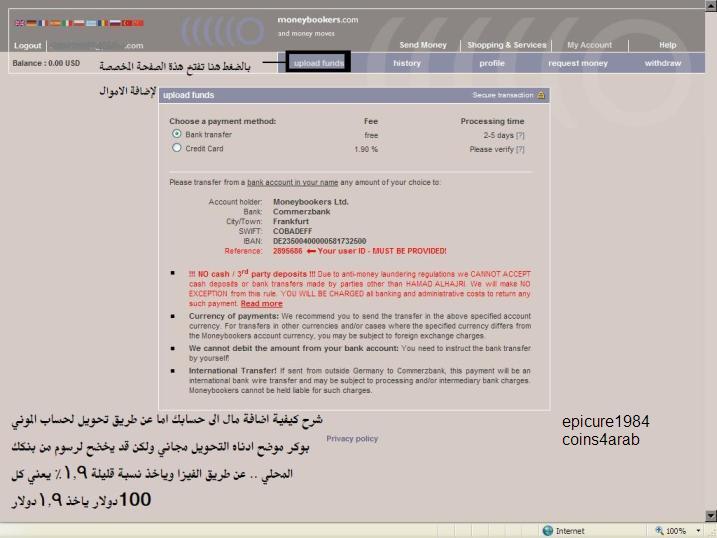Viewport: 717px width, 538px height.
Task: Switch language using the Chinese flag
Action: pos(138,23)
